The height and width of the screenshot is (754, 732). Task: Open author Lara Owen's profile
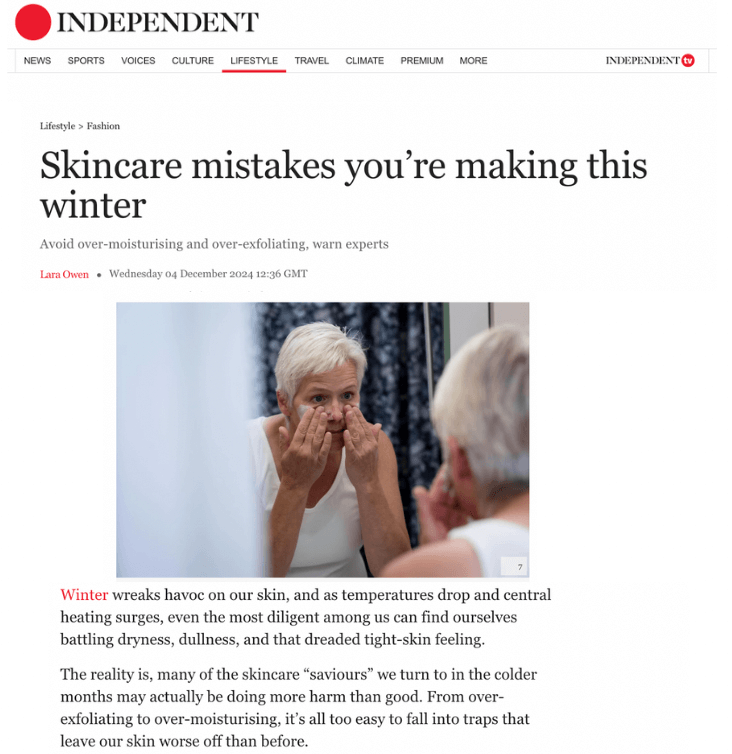pos(64,274)
